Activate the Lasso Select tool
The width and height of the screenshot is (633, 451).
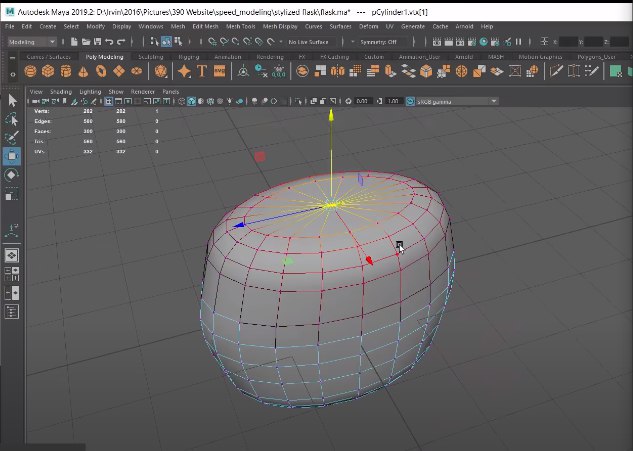click(13, 119)
